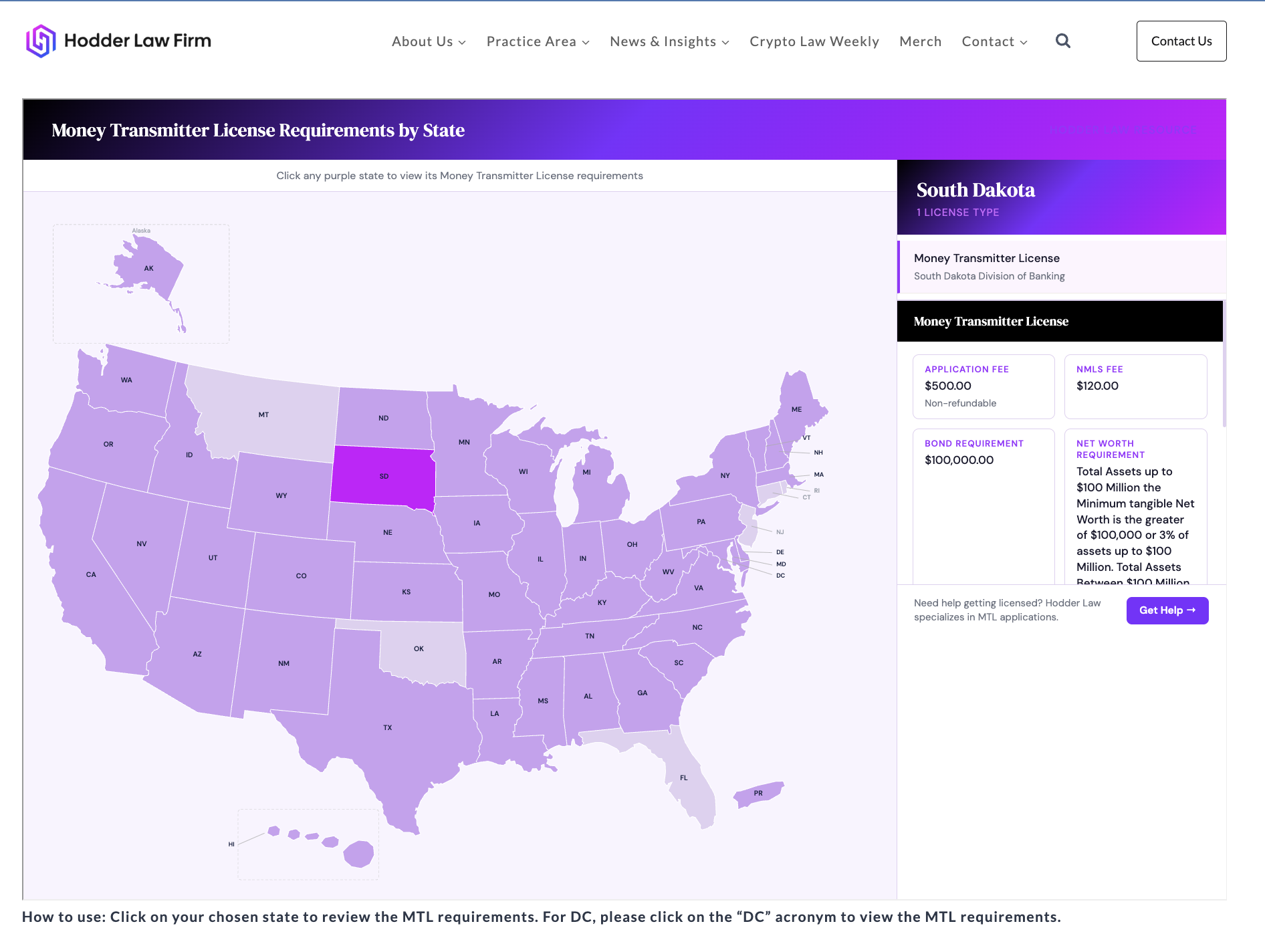This screenshot has height=952, width=1265.
Task: Select Ohio on the map
Action: point(632,544)
